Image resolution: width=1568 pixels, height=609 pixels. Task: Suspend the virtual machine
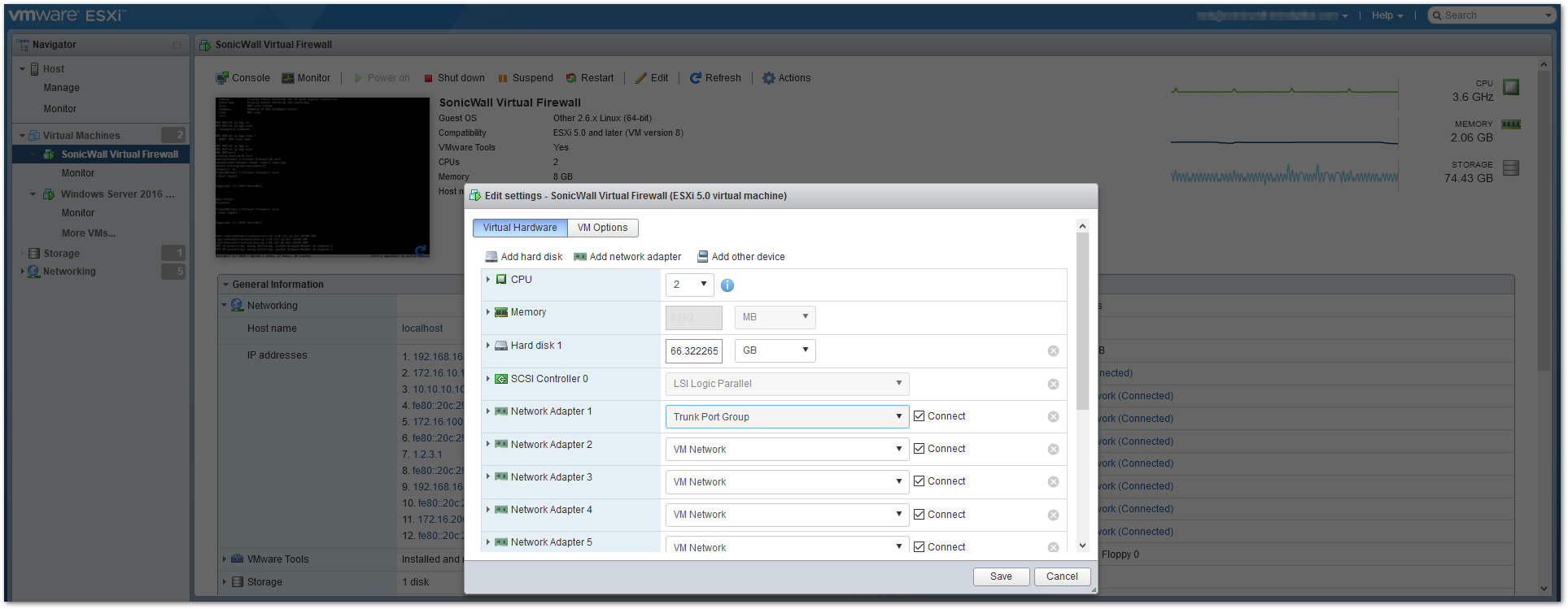pyautogui.click(x=526, y=78)
